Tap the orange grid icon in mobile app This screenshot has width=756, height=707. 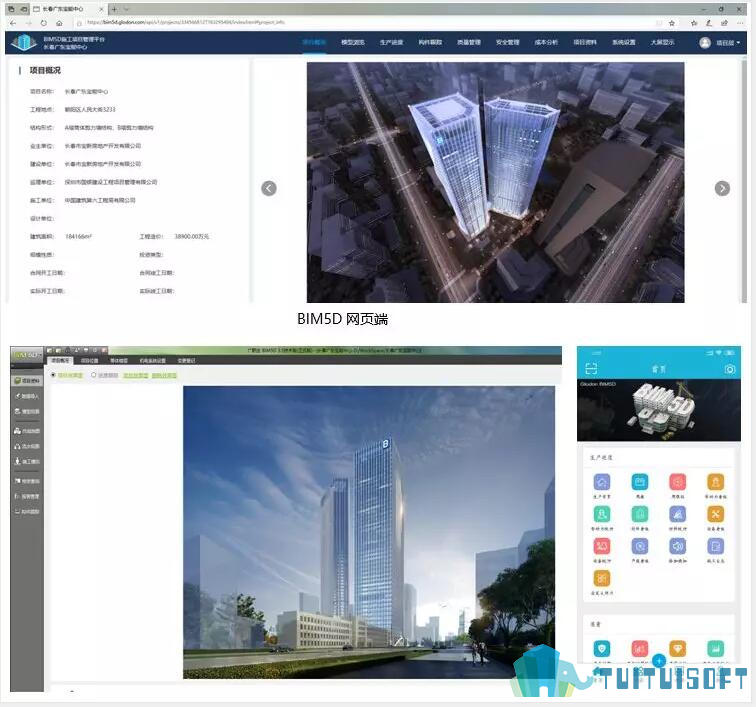click(x=602, y=578)
